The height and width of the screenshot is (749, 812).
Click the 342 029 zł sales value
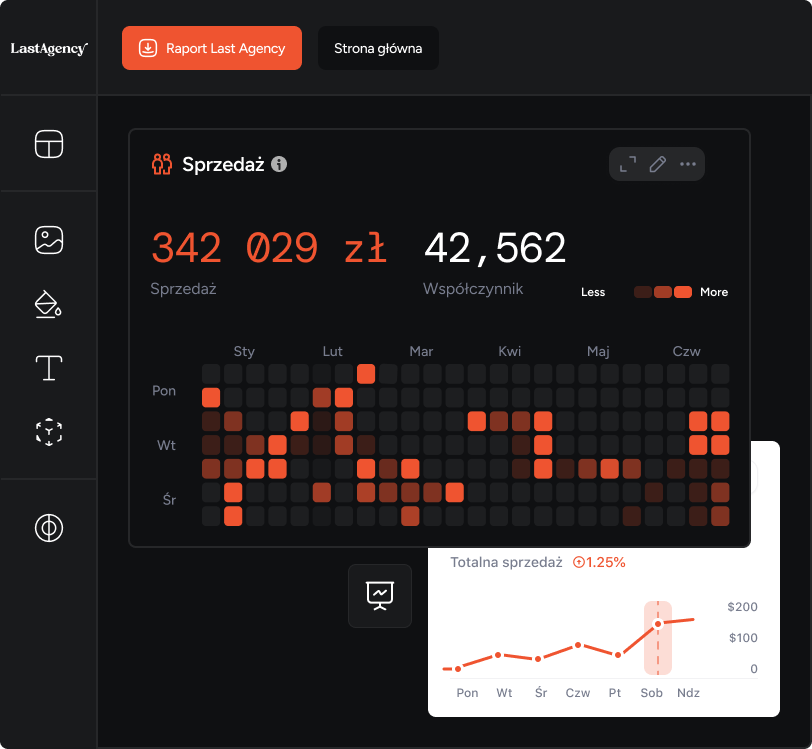point(268,248)
